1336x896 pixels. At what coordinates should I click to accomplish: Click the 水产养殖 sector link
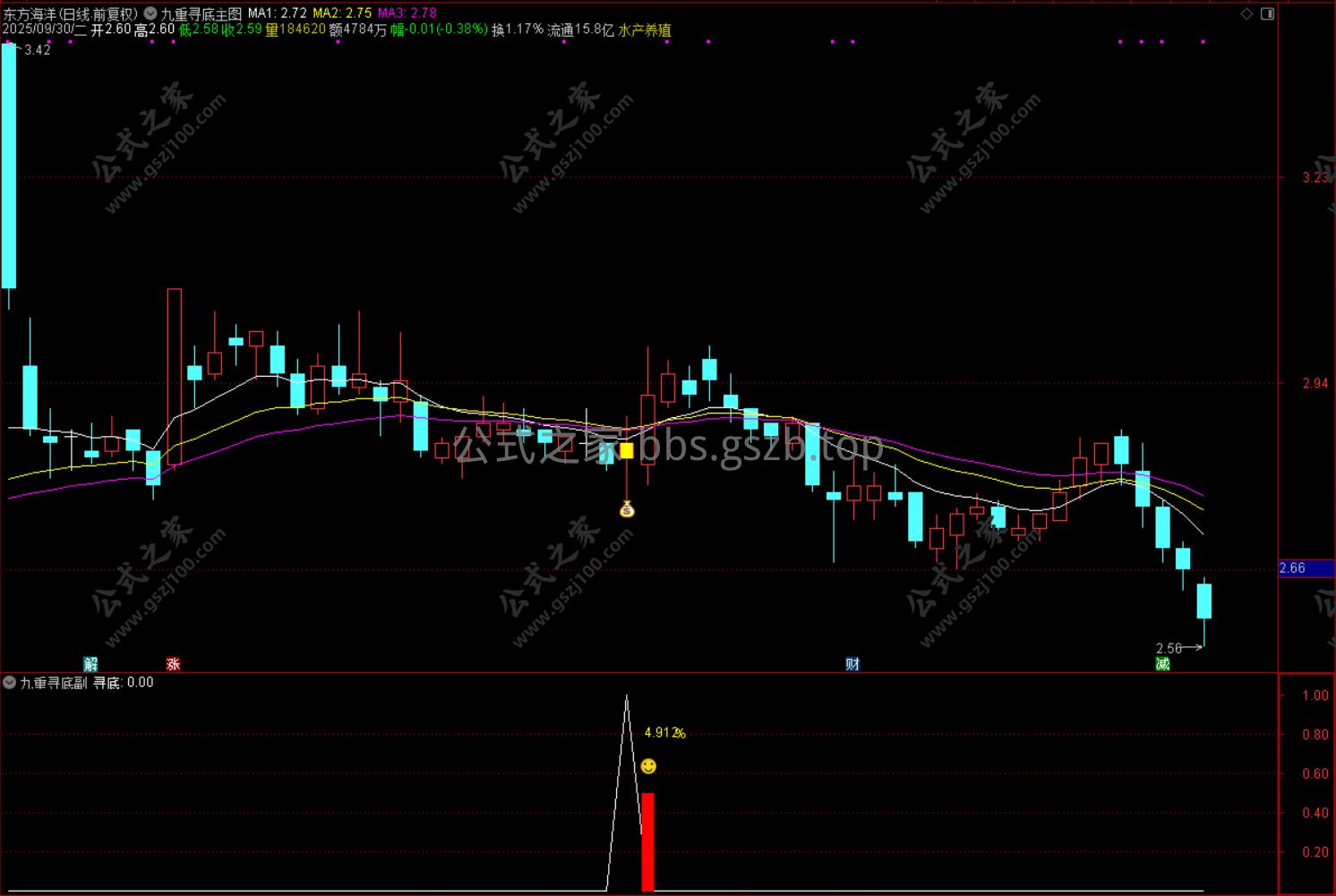[x=645, y=30]
